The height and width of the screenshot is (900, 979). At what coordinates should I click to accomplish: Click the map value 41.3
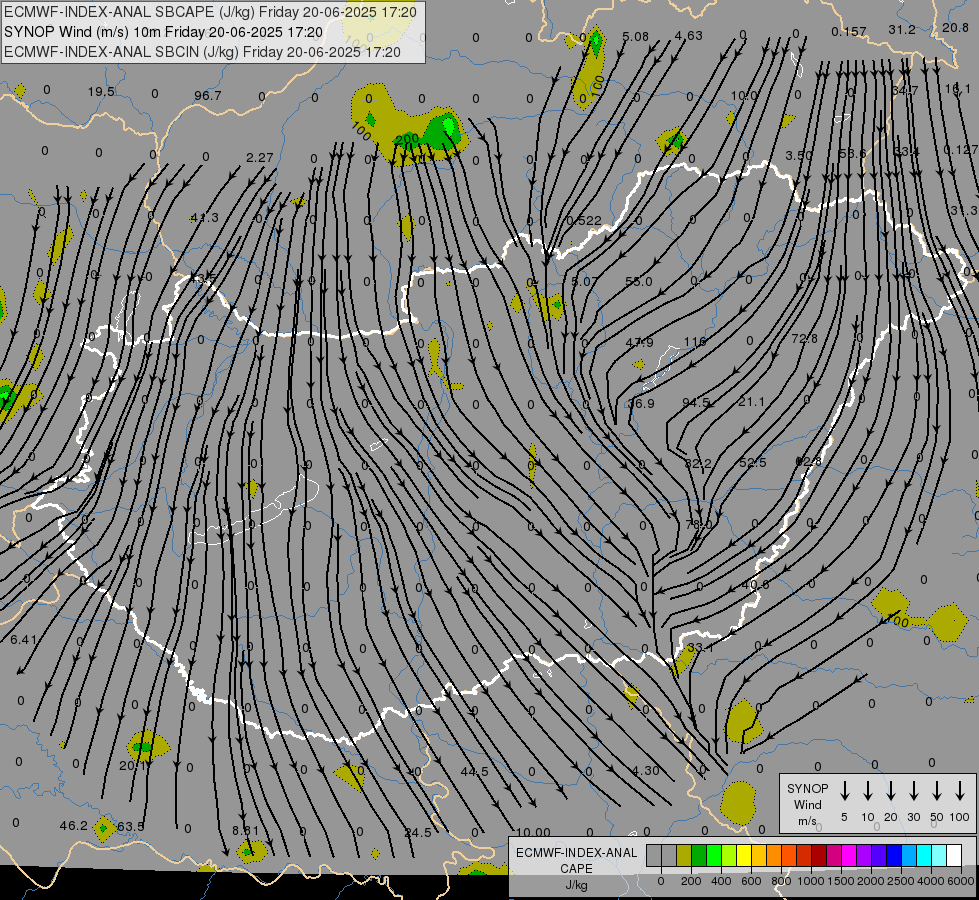coord(205,218)
